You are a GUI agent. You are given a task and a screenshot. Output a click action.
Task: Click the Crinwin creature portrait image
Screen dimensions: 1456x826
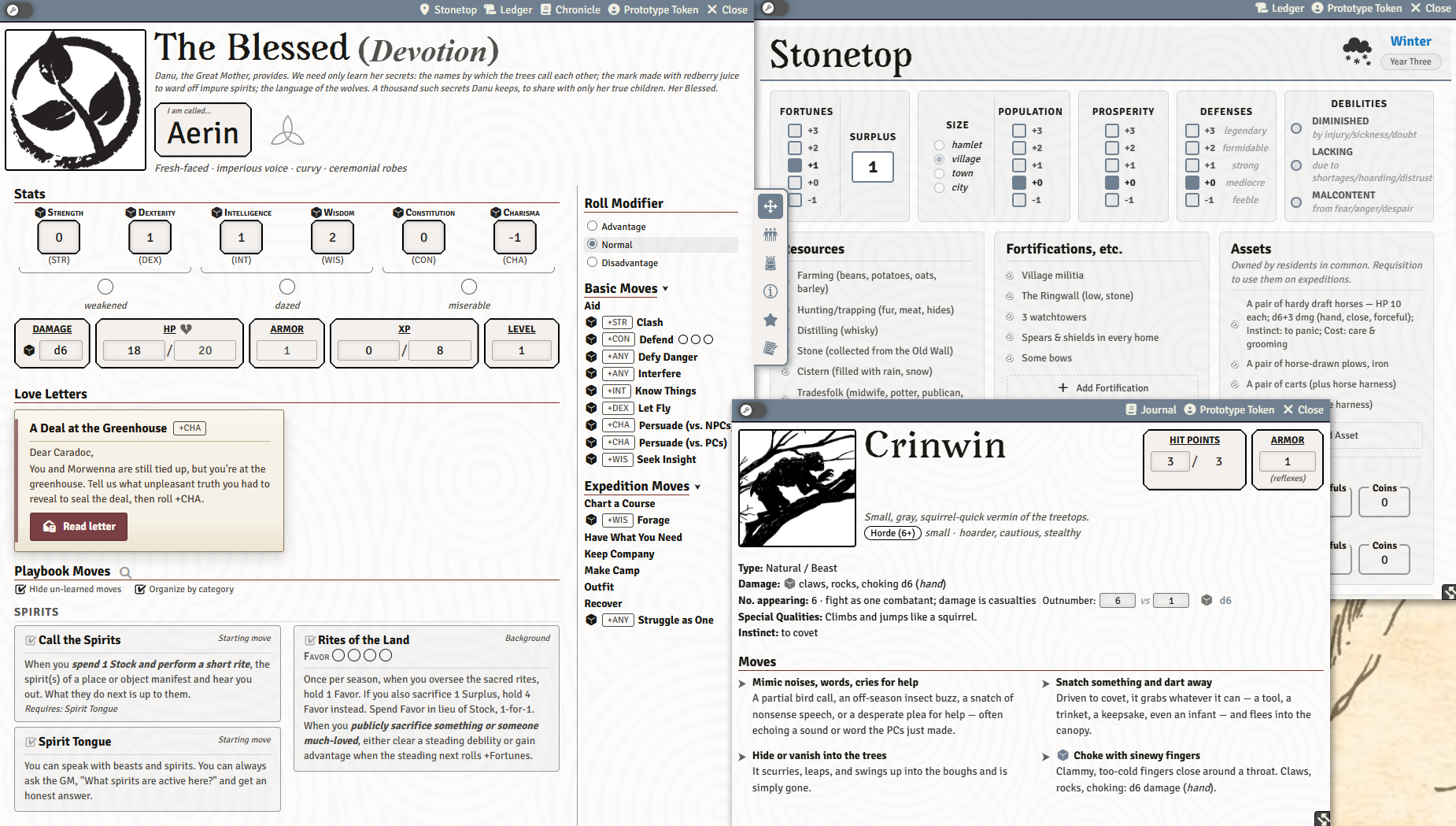coord(797,488)
